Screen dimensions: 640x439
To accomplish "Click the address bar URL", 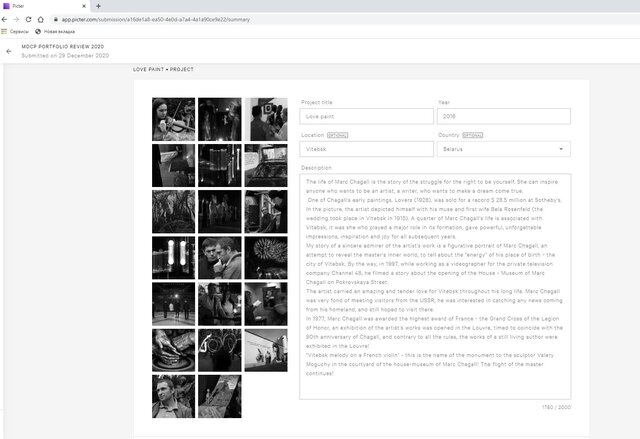I will tap(156, 20).
